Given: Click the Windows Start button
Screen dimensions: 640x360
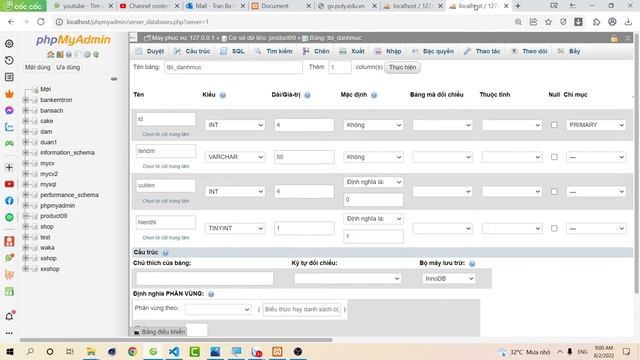Looking at the screenshot, I should point(10,351).
